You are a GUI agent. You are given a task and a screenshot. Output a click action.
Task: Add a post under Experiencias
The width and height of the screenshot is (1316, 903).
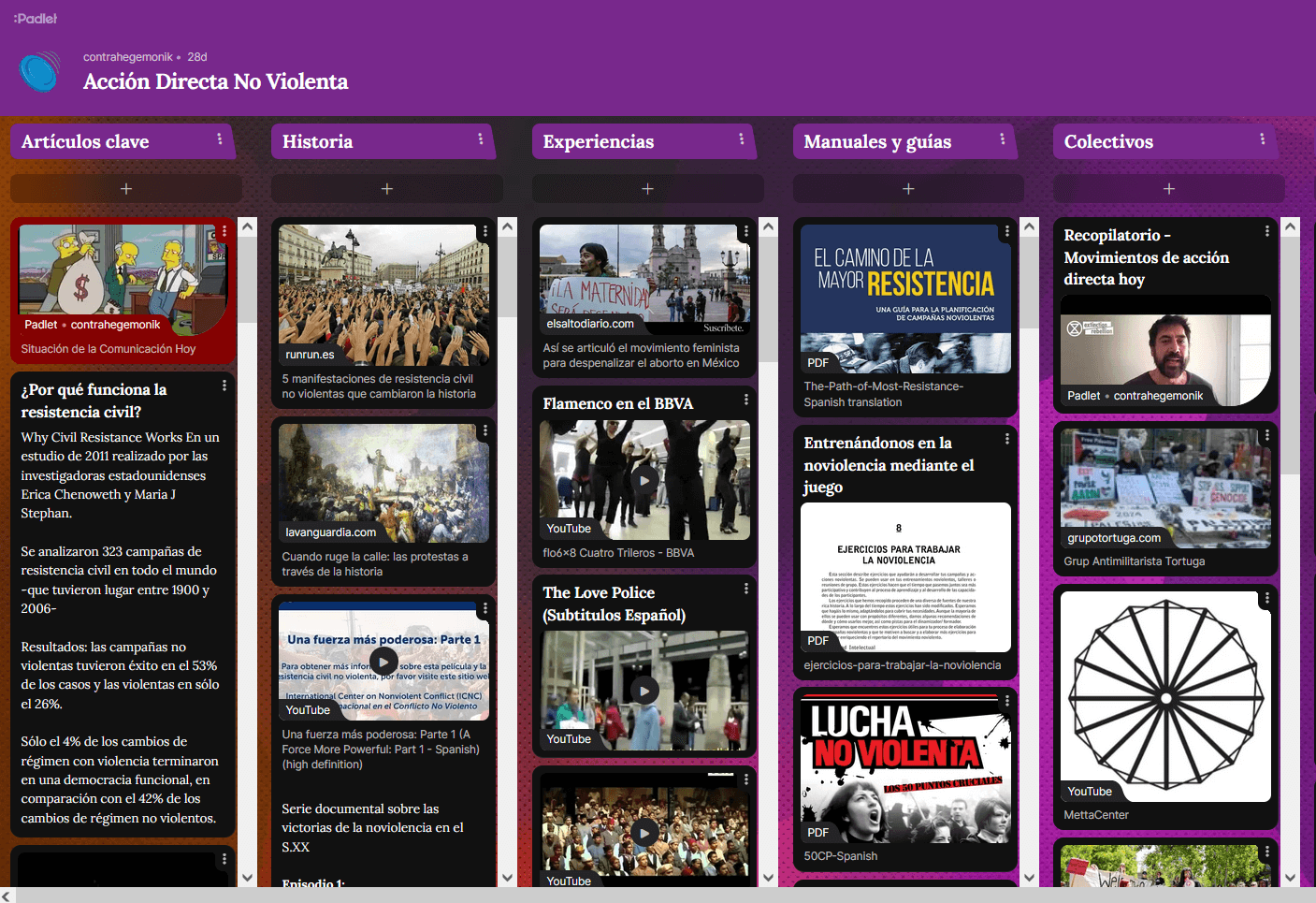(x=647, y=189)
